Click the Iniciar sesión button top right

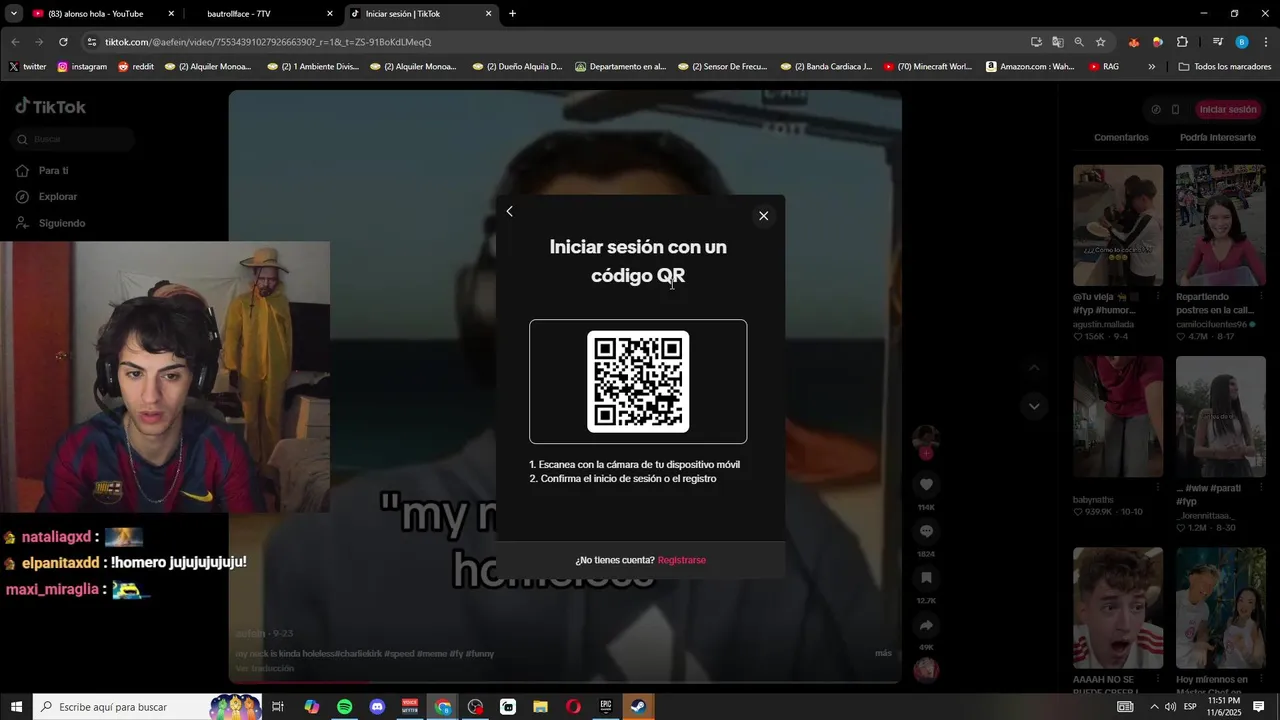(x=1228, y=110)
